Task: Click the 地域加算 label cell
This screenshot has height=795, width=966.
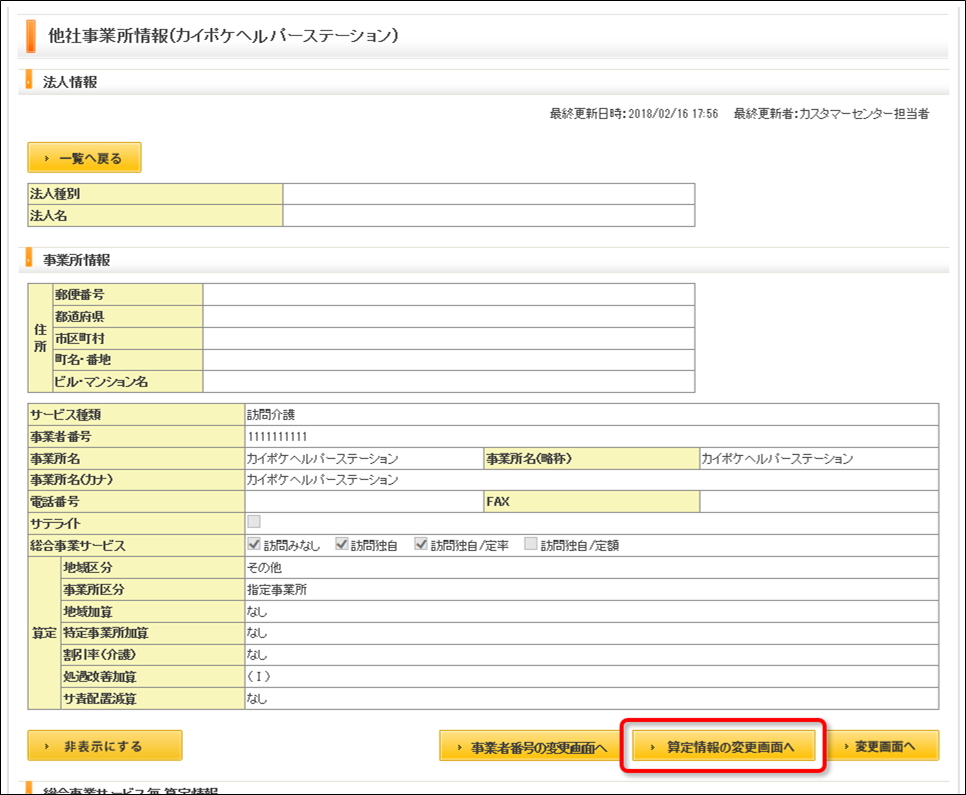Action: coord(153,611)
